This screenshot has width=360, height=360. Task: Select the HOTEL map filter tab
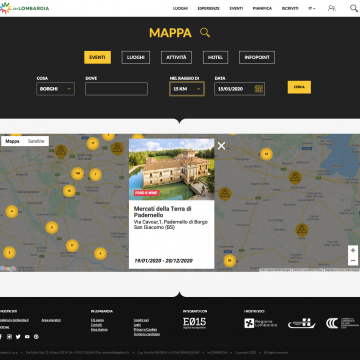pos(215,57)
